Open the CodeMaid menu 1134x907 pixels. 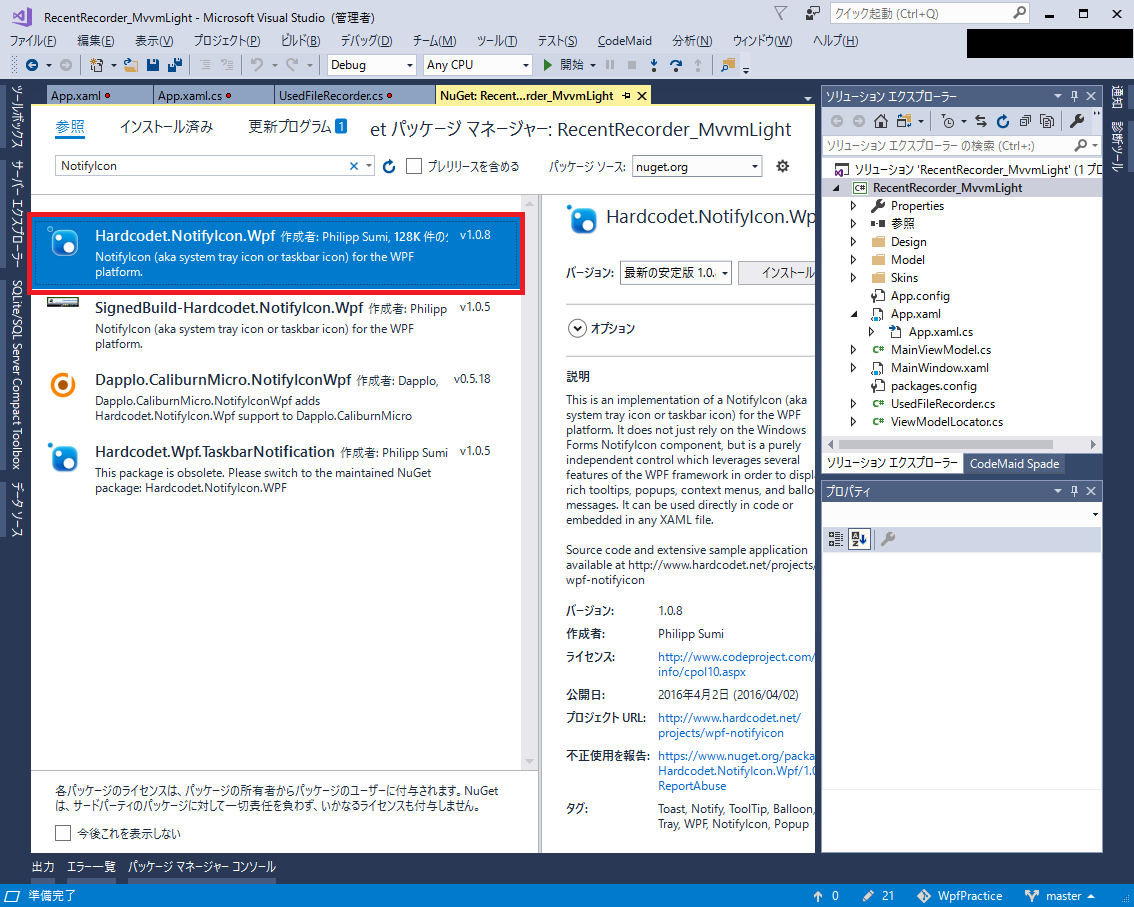(x=624, y=41)
